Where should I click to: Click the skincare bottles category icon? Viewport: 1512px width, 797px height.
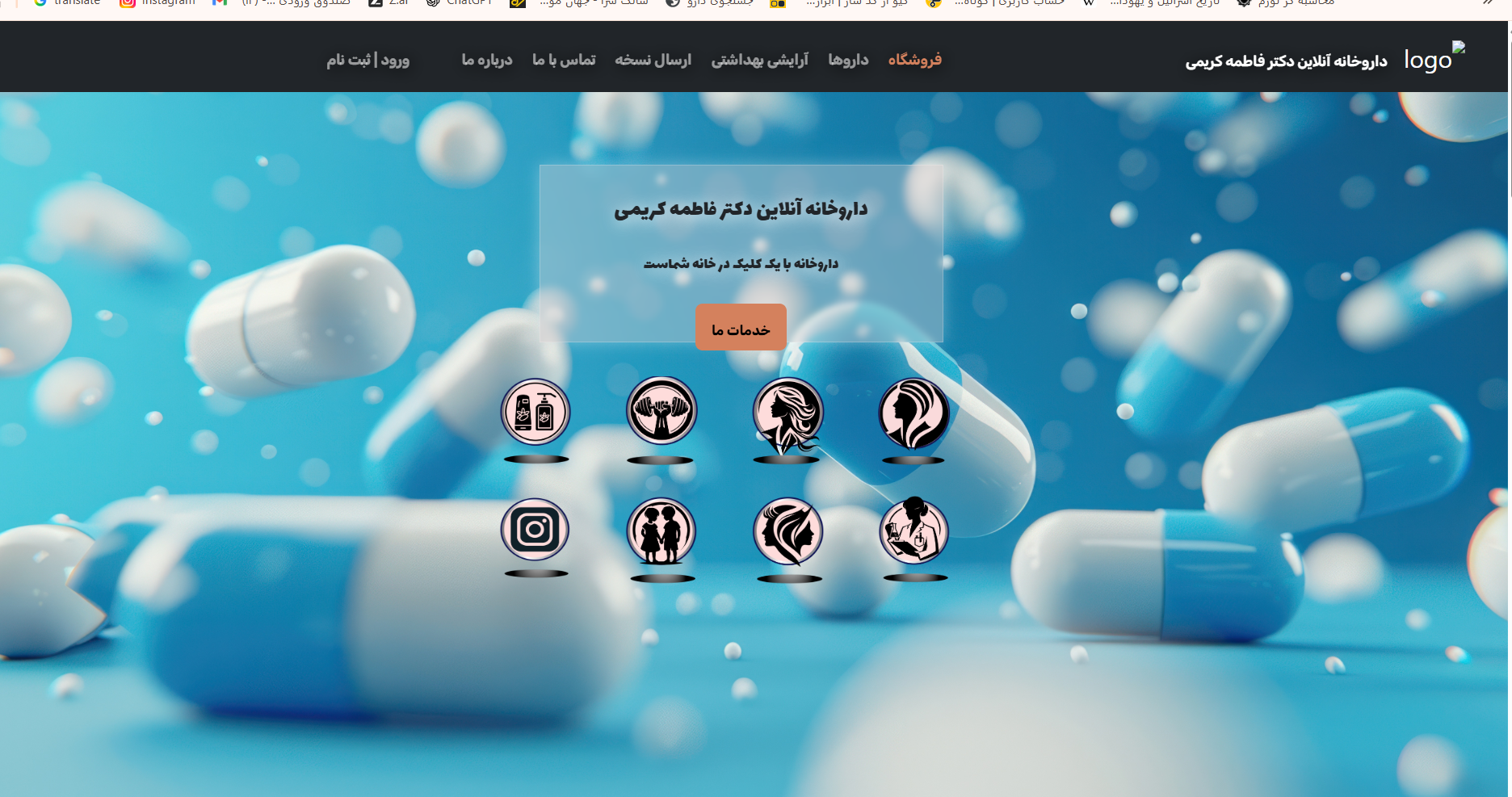tap(535, 412)
